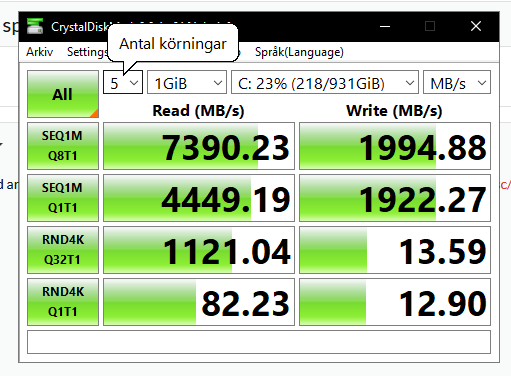The height and width of the screenshot is (376, 511).
Task: Run all benchmarks with the All button
Action: click(63, 94)
